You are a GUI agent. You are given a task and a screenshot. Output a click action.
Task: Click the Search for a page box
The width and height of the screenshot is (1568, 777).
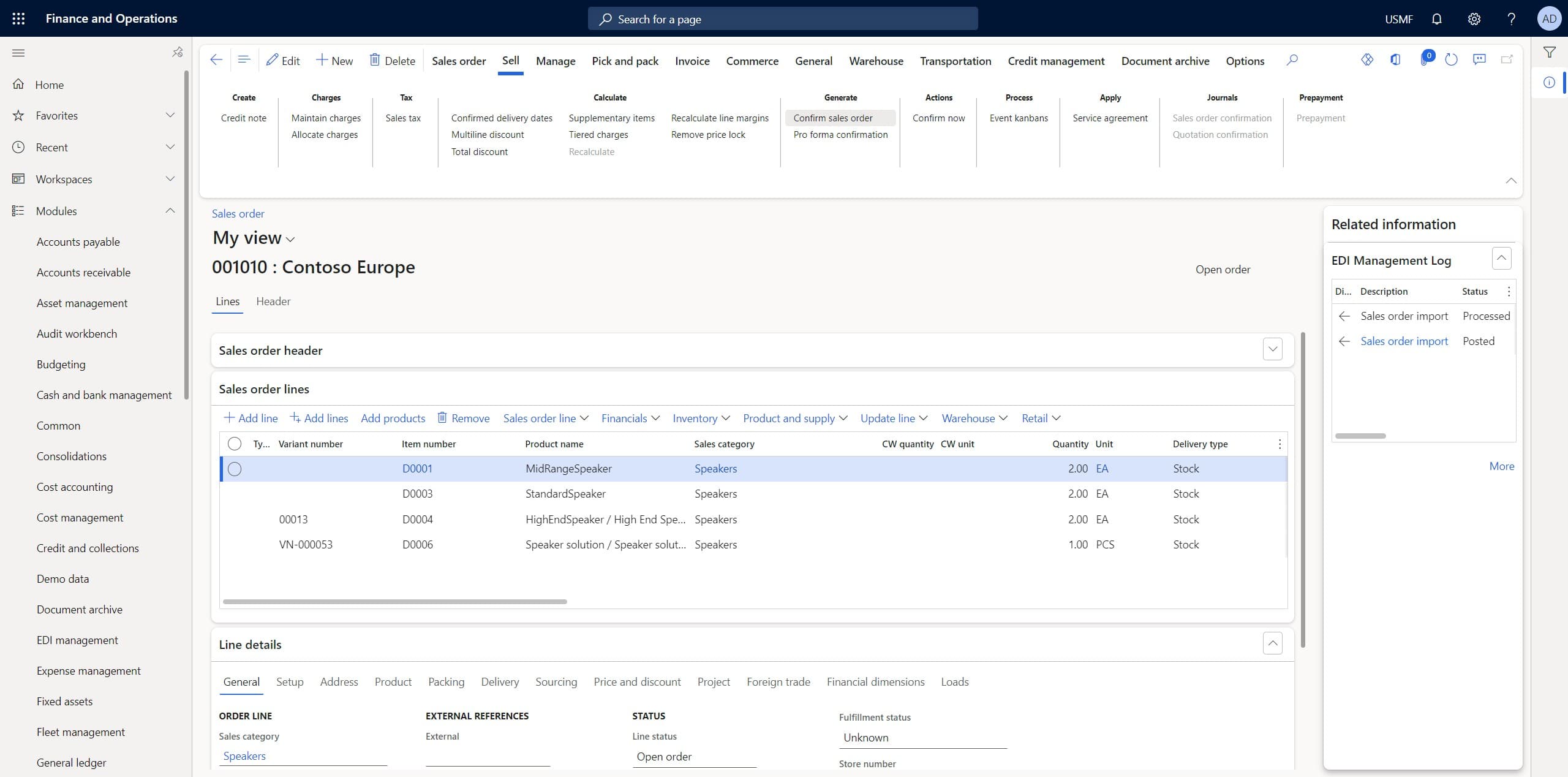tap(783, 19)
